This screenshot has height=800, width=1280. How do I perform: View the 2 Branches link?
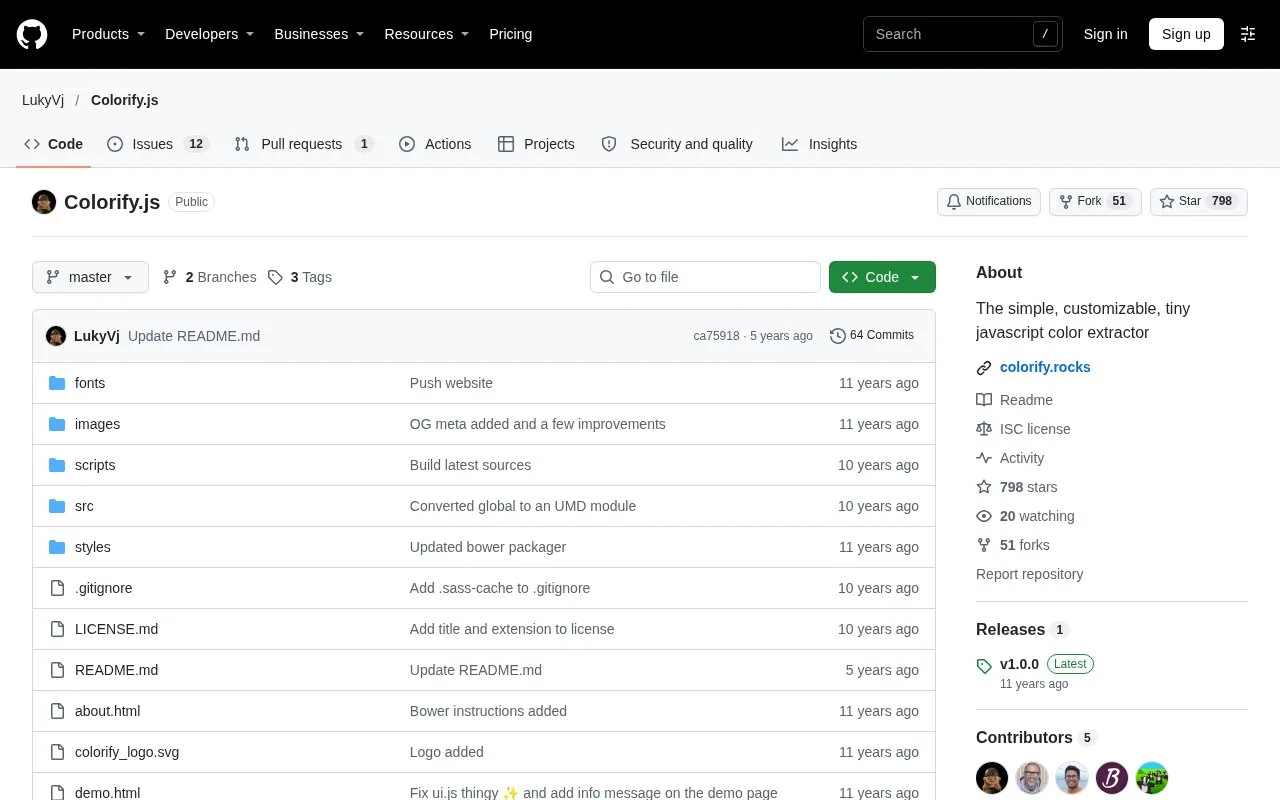point(209,277)
